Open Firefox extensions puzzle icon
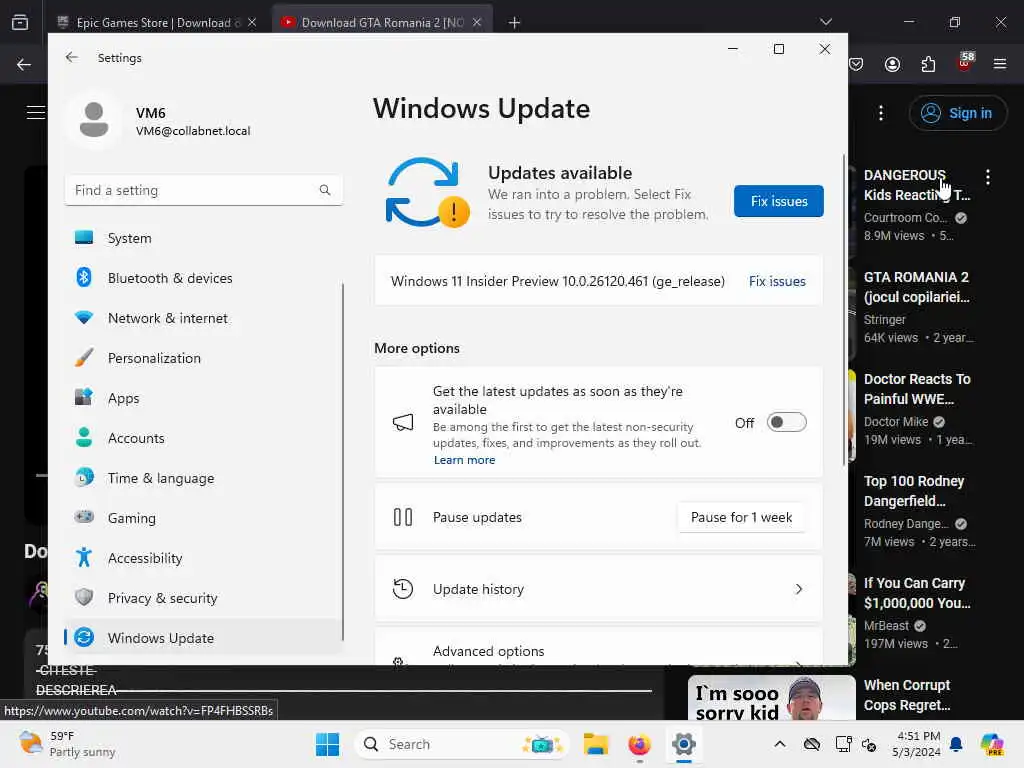The width and height of the screenshot is (1024, 768). click(928, 64)
